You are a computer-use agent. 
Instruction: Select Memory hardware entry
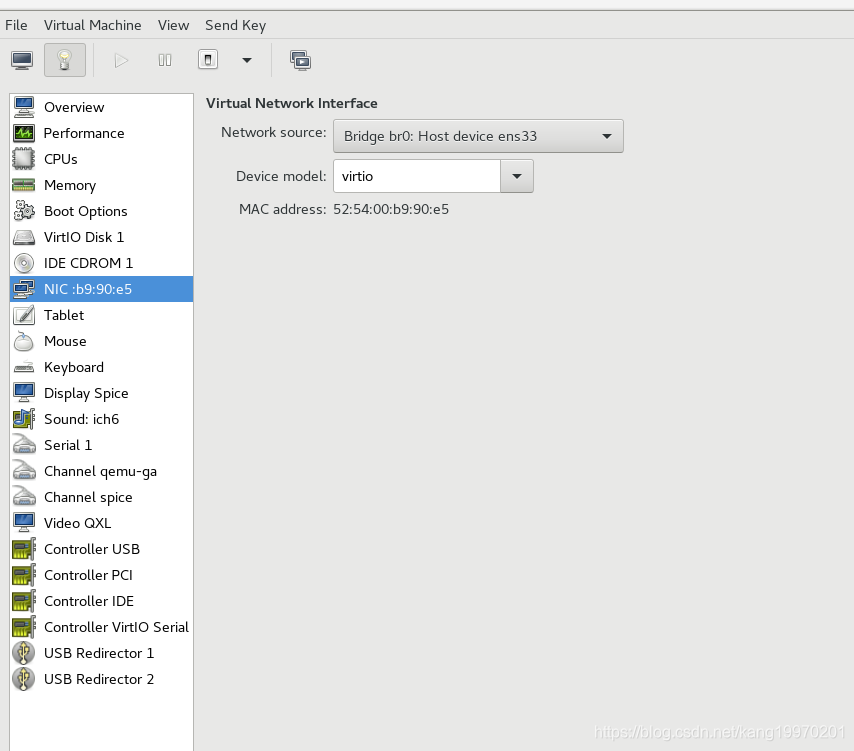(x=102, y=185)
